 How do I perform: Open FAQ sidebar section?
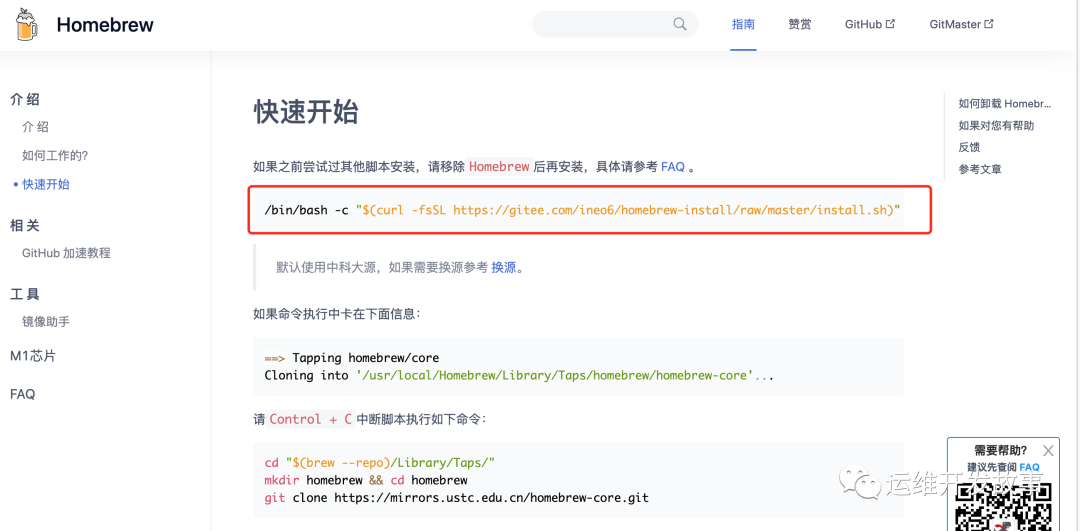(22, 394)
